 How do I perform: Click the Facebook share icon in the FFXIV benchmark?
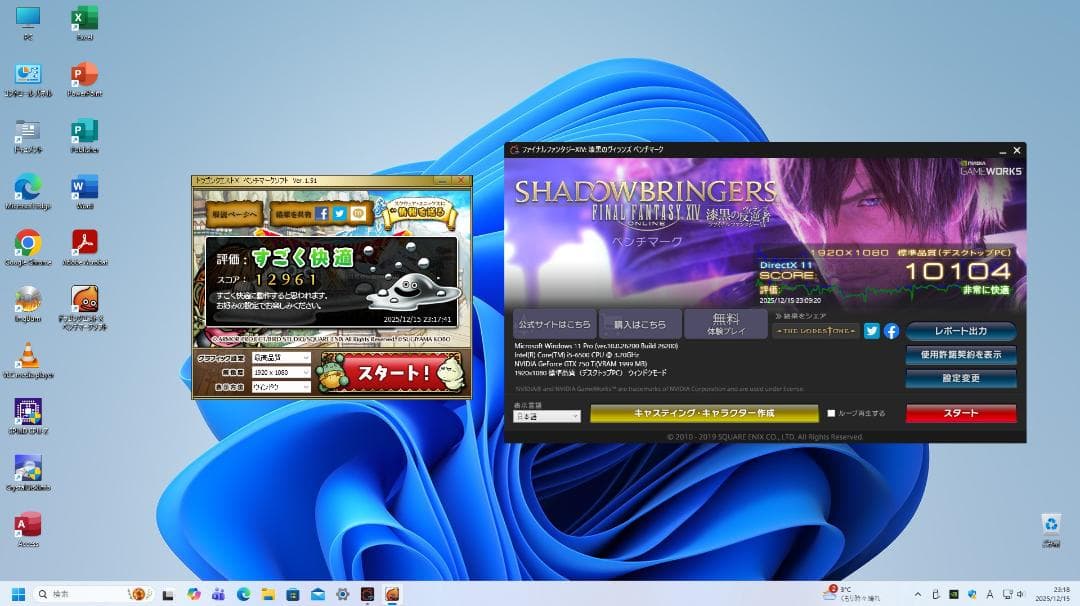pyautogui.click(x=893, y=330)
